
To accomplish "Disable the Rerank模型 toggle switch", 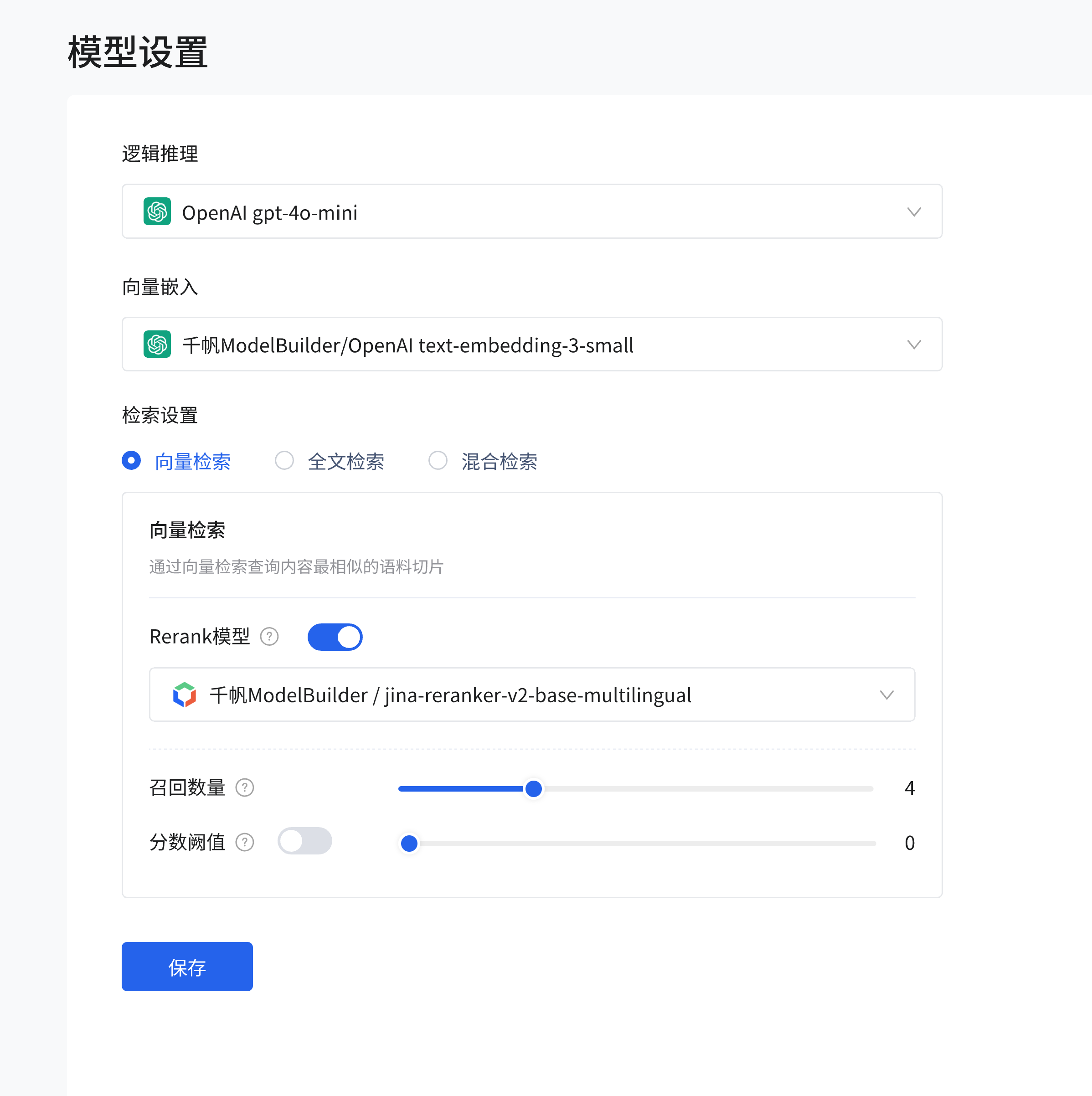I will coord(335,637).
